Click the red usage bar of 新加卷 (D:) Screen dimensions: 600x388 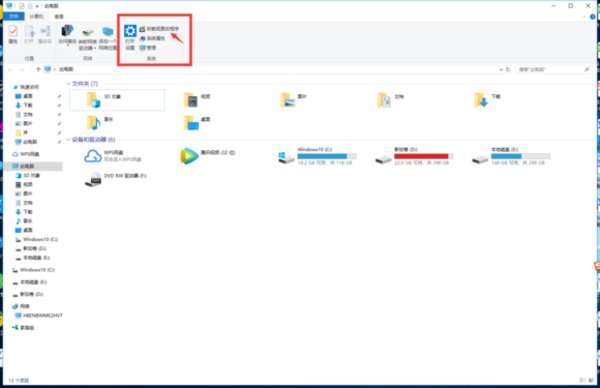pos(424,156)
